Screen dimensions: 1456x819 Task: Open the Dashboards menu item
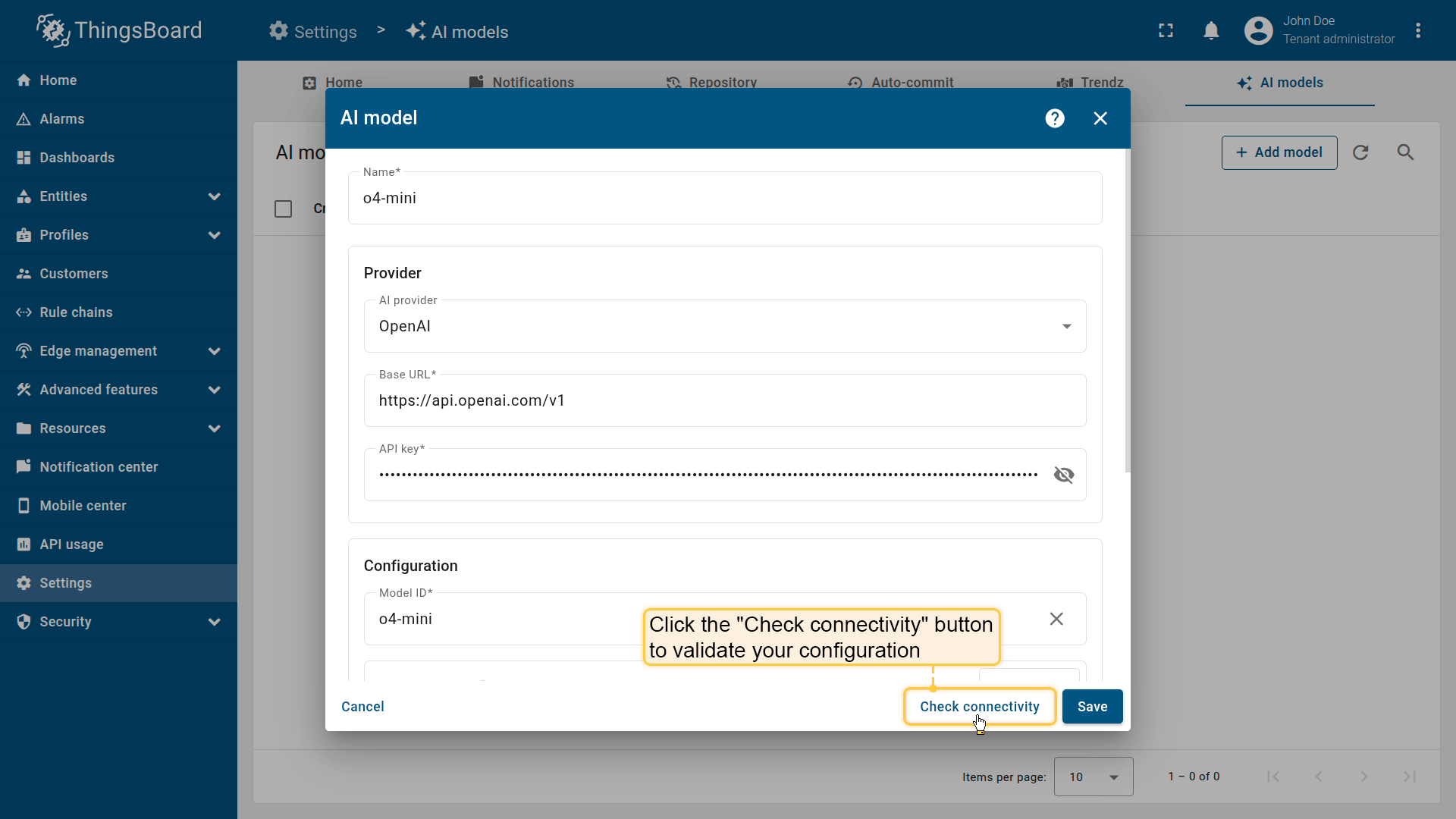click(77, 158)
